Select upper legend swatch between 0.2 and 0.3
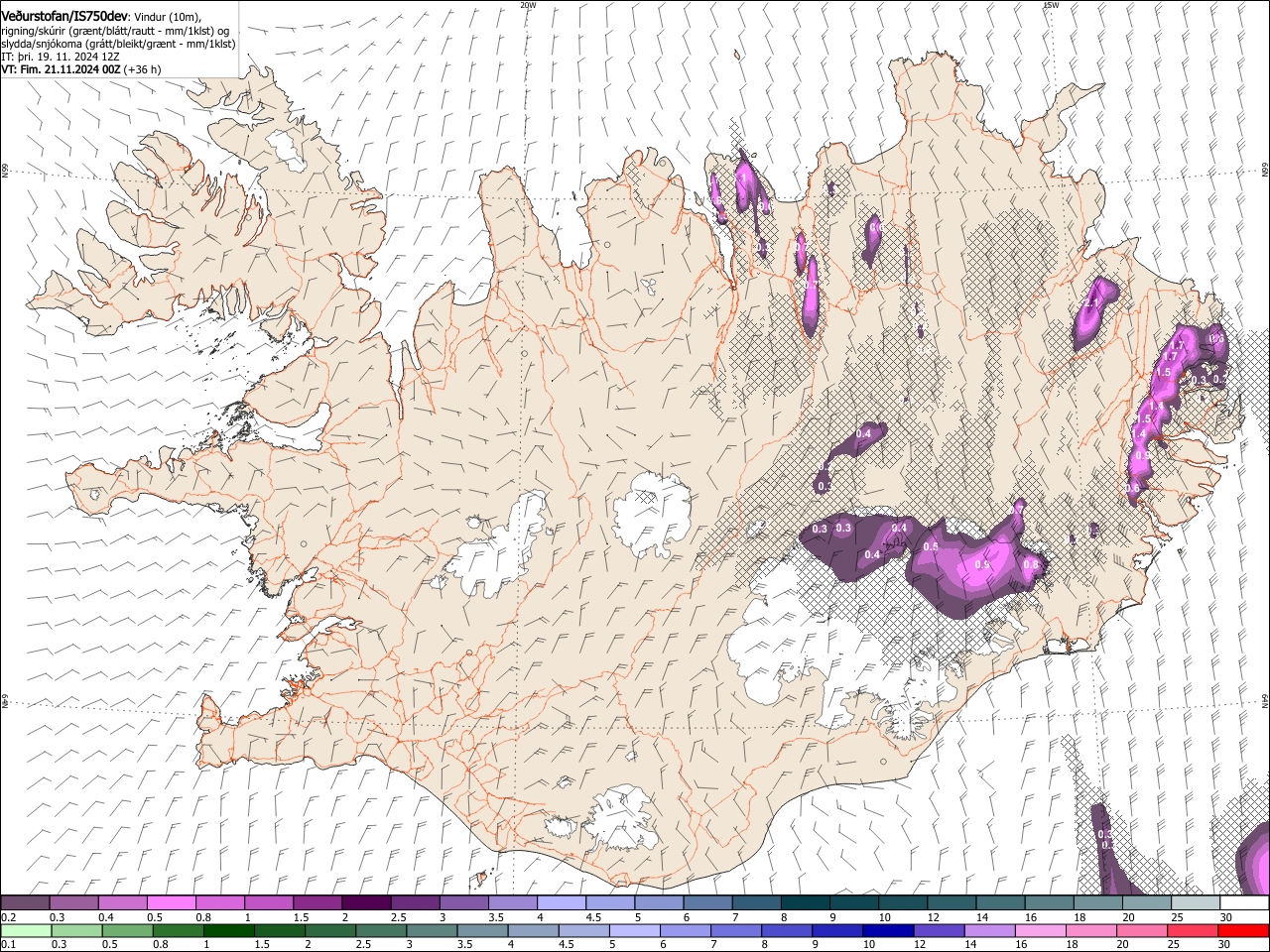The height and width of the screenshot is (952, 1270). point(25,903)
